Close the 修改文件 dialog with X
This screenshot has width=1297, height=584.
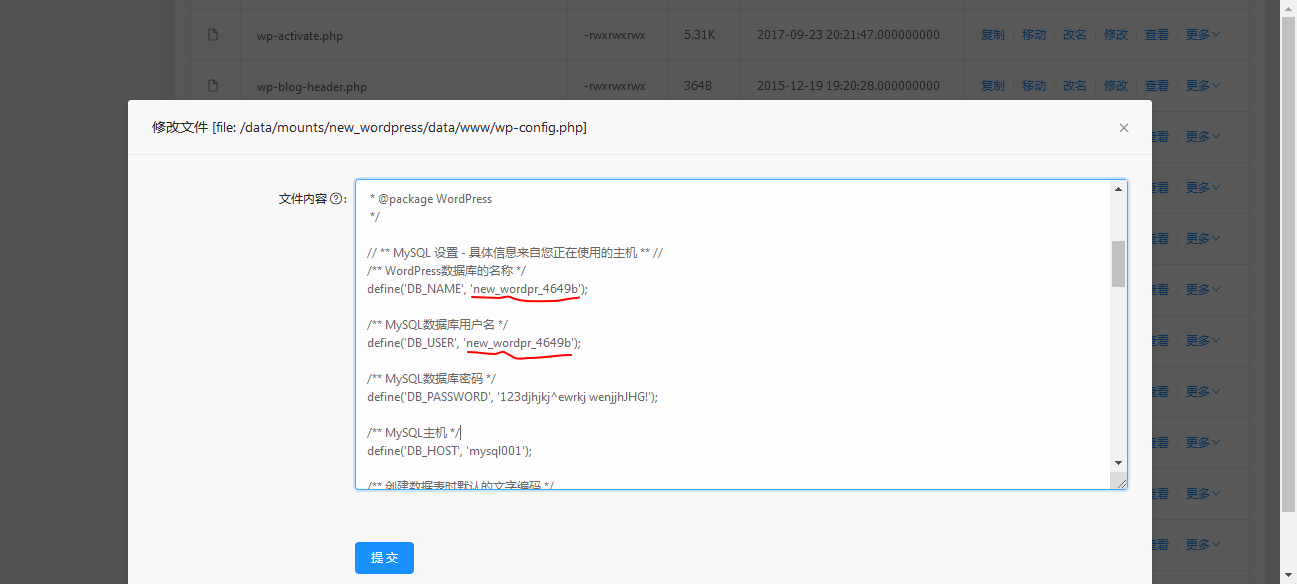click(x=1124, y=128)
